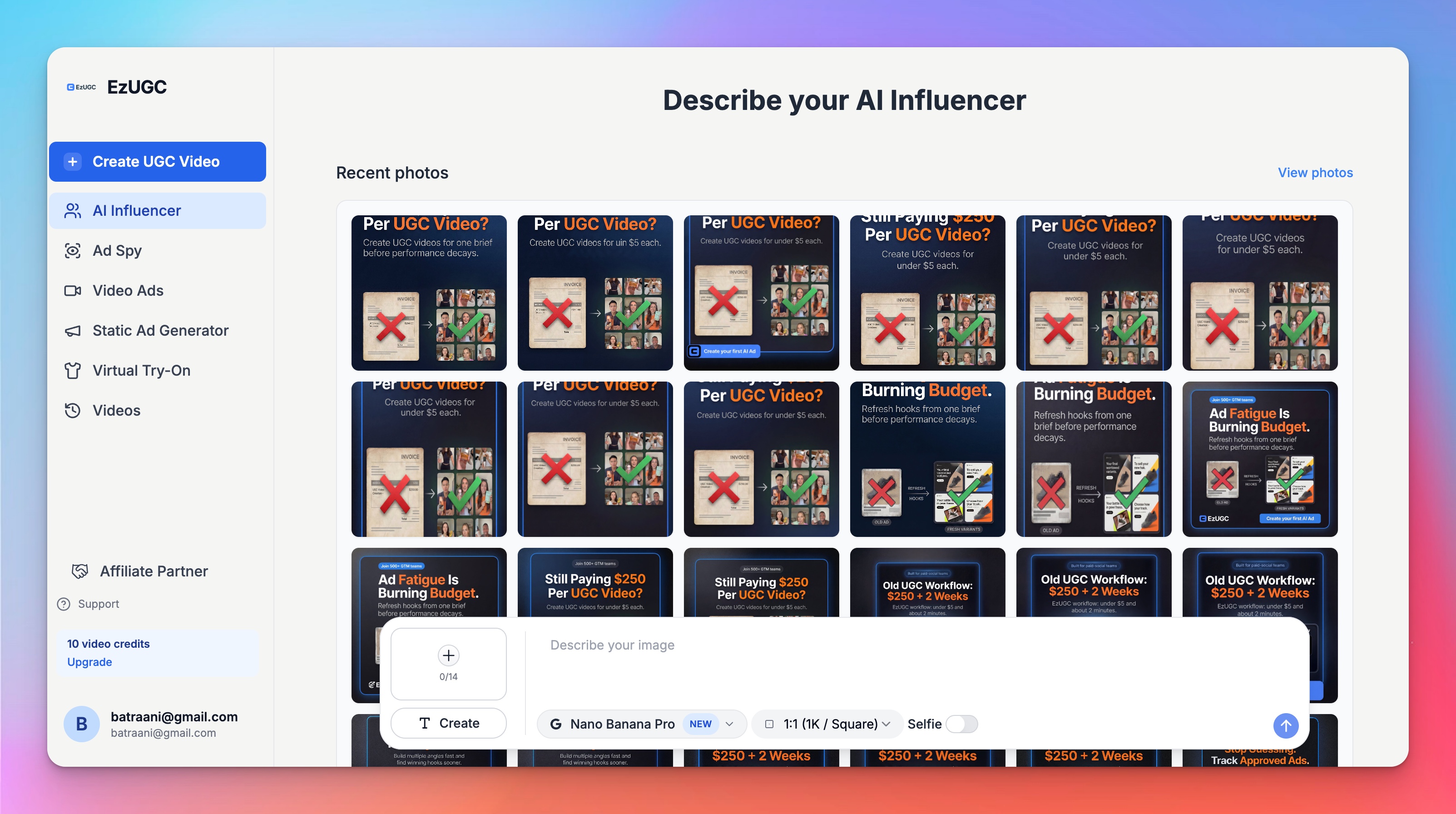Select AI Influencer in the sidebar
The image size is (1456, 814).
[x=158, y=210]
